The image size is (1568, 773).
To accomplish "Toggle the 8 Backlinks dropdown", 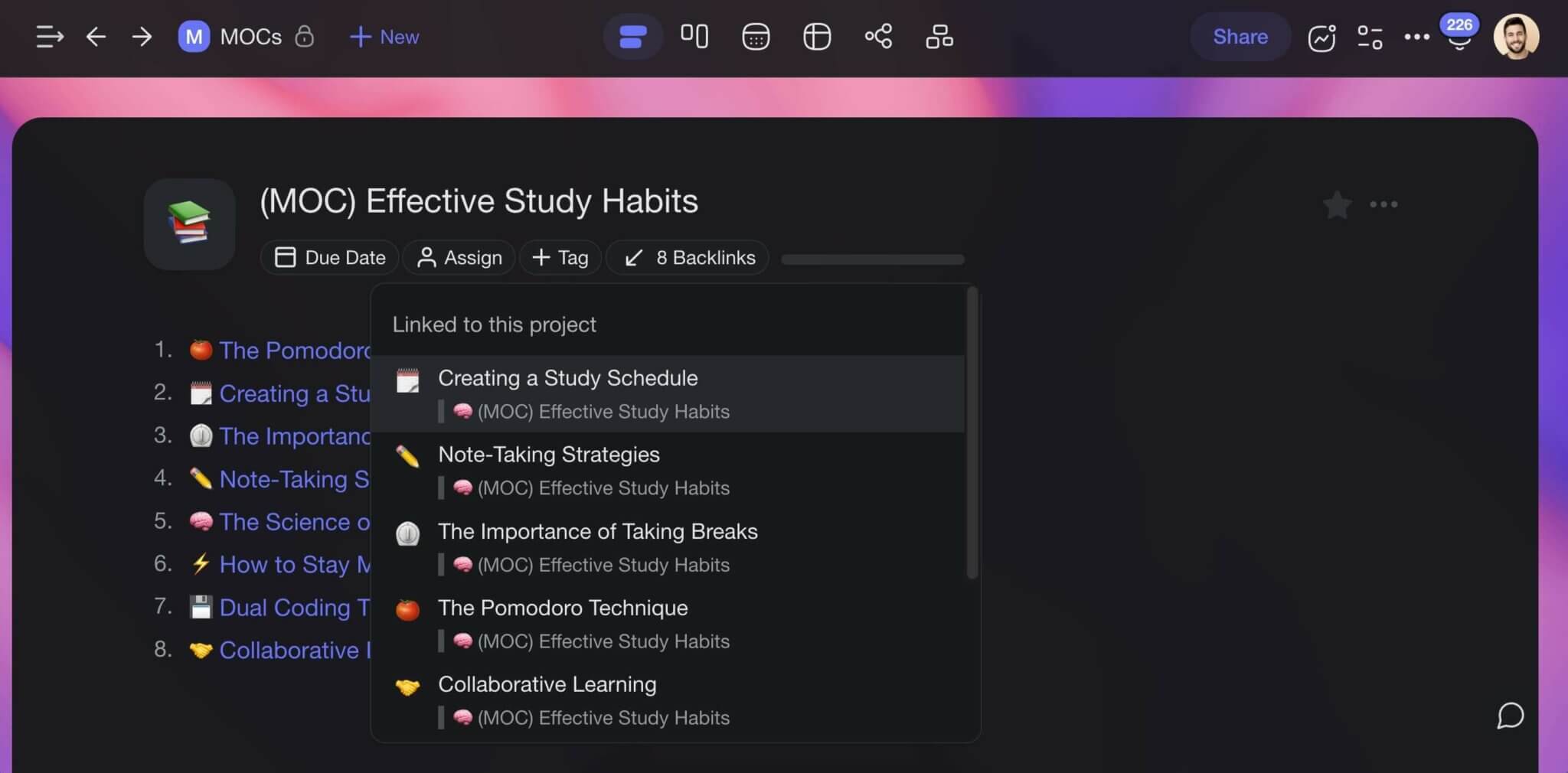I will (x=688, y=257).
